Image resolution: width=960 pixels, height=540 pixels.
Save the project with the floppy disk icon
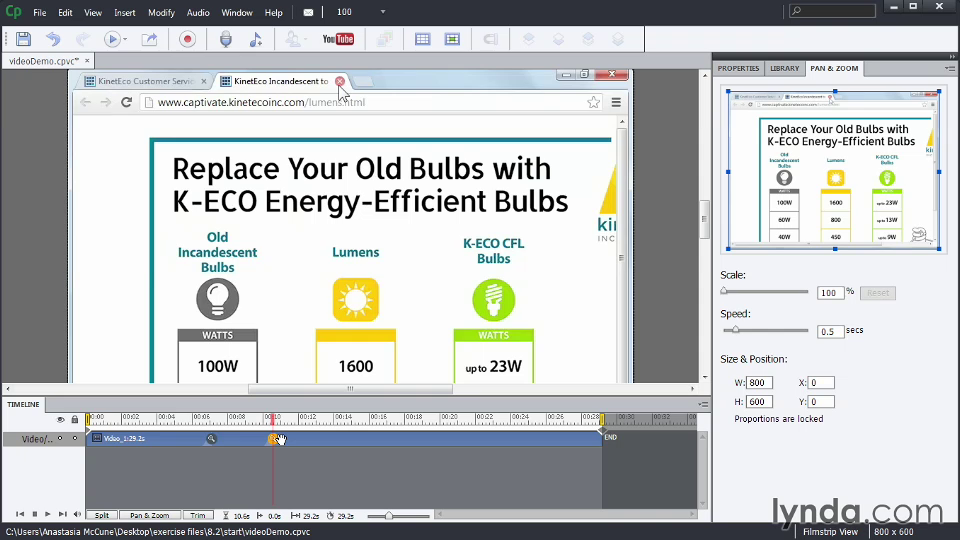click(23, 39)
